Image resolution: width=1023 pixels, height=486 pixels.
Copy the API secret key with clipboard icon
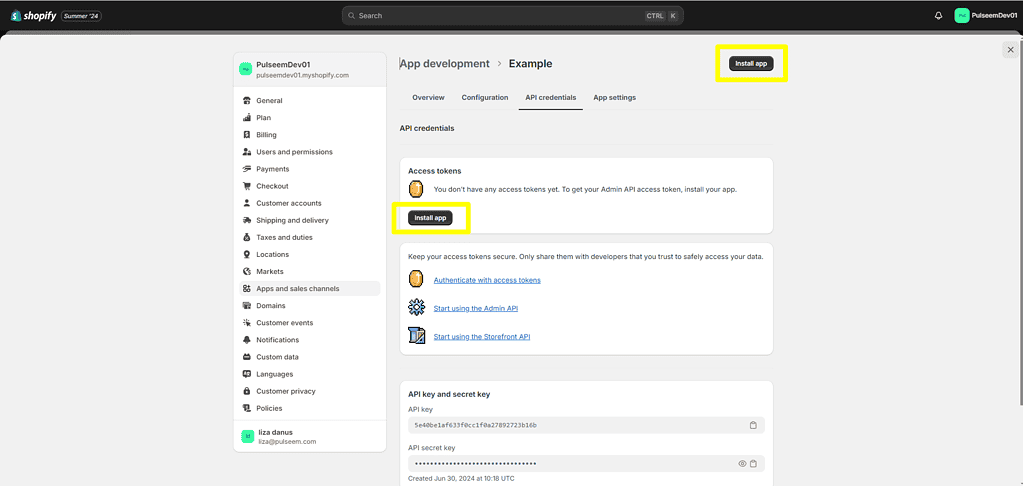753,464
